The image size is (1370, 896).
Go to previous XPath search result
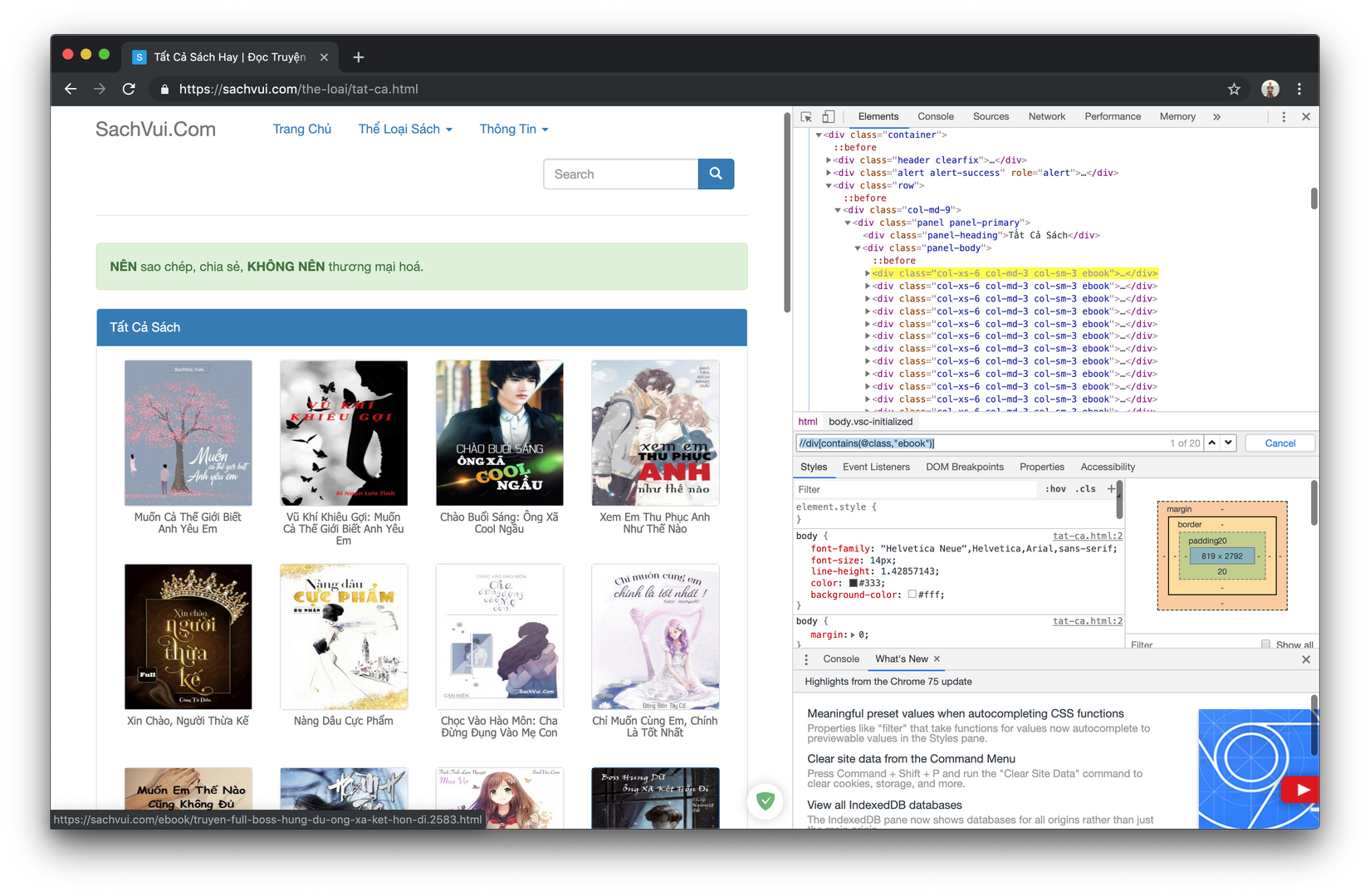[1212, 443]
